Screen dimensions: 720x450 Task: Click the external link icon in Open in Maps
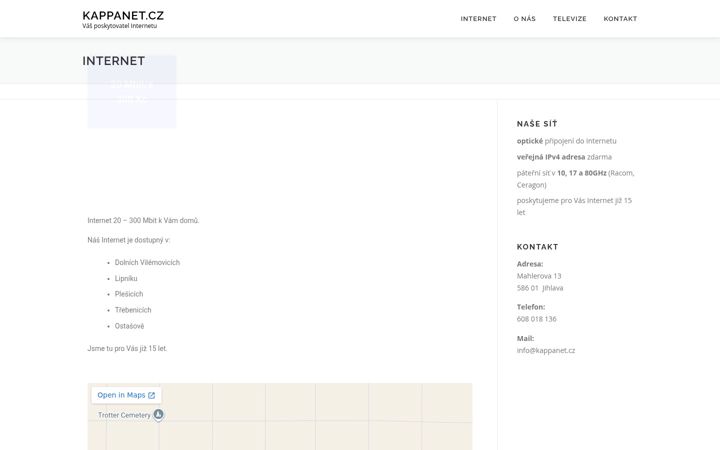152,395
